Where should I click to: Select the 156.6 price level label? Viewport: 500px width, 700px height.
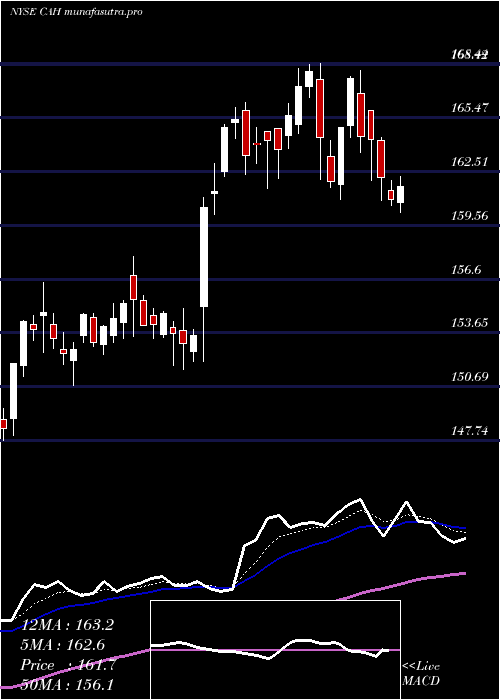click(x=466, y=269)
